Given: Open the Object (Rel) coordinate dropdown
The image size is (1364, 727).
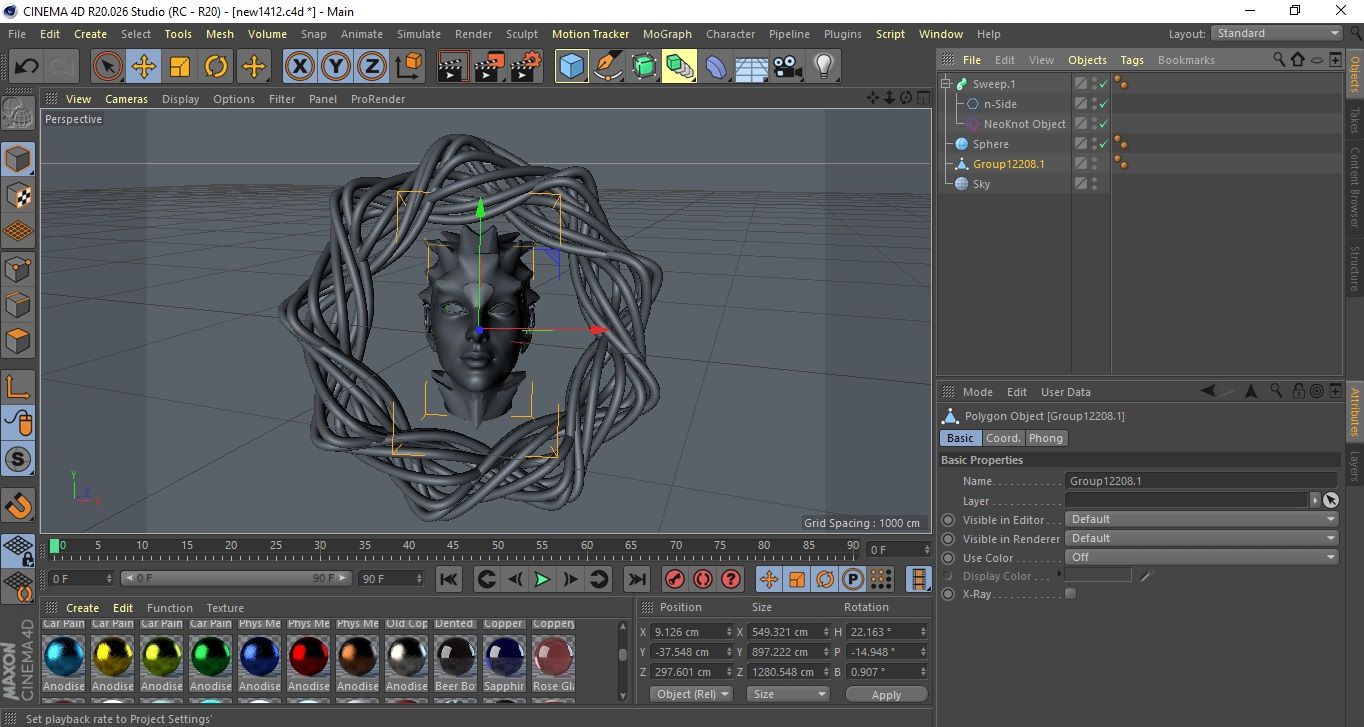Looking at the screenshot, I should tap(691, 694).
